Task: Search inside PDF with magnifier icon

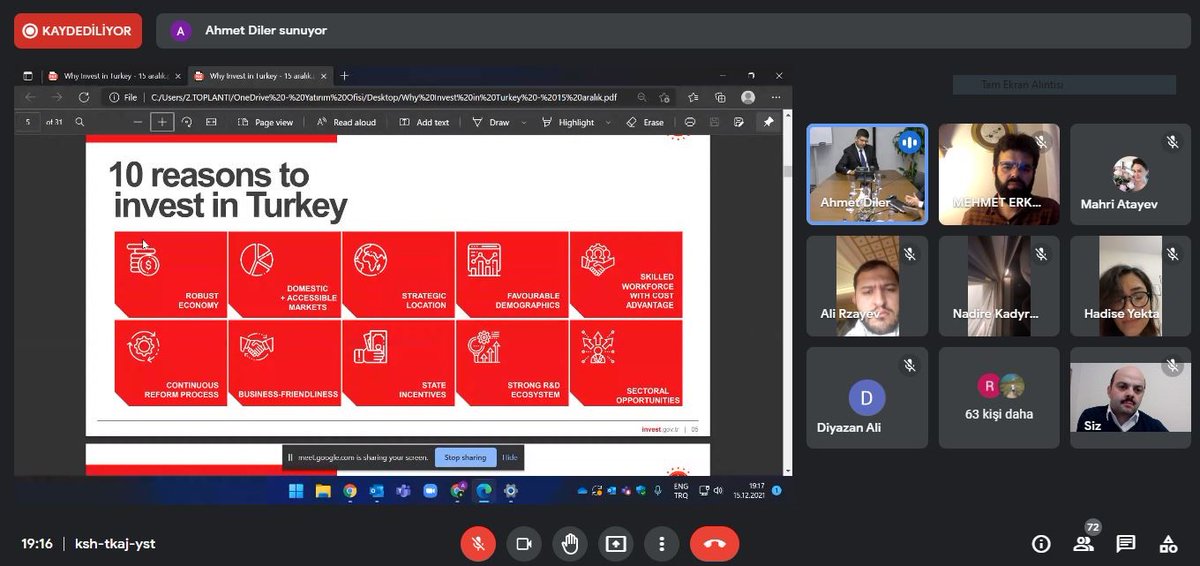Action: pos(80,122)
